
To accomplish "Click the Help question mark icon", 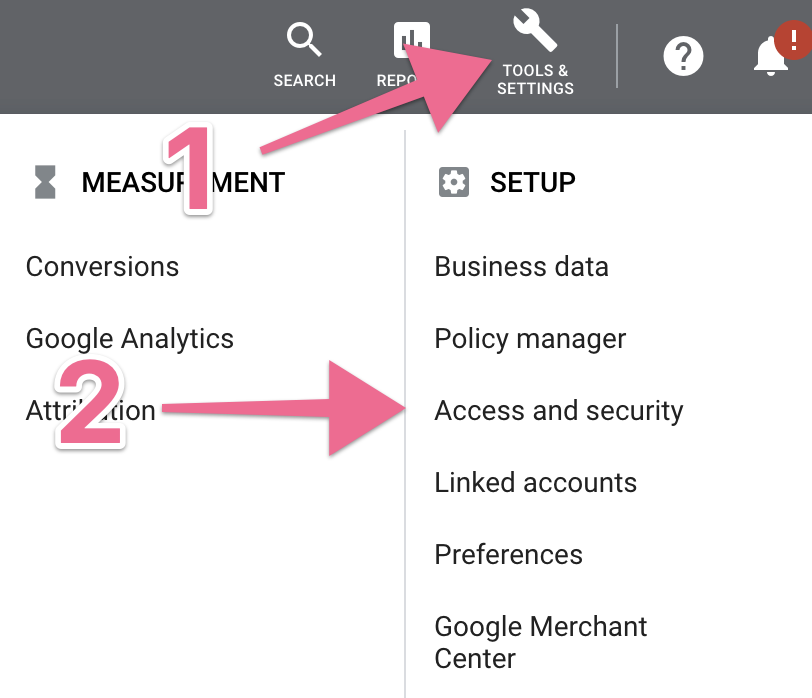I will click(x=685, y=54).
